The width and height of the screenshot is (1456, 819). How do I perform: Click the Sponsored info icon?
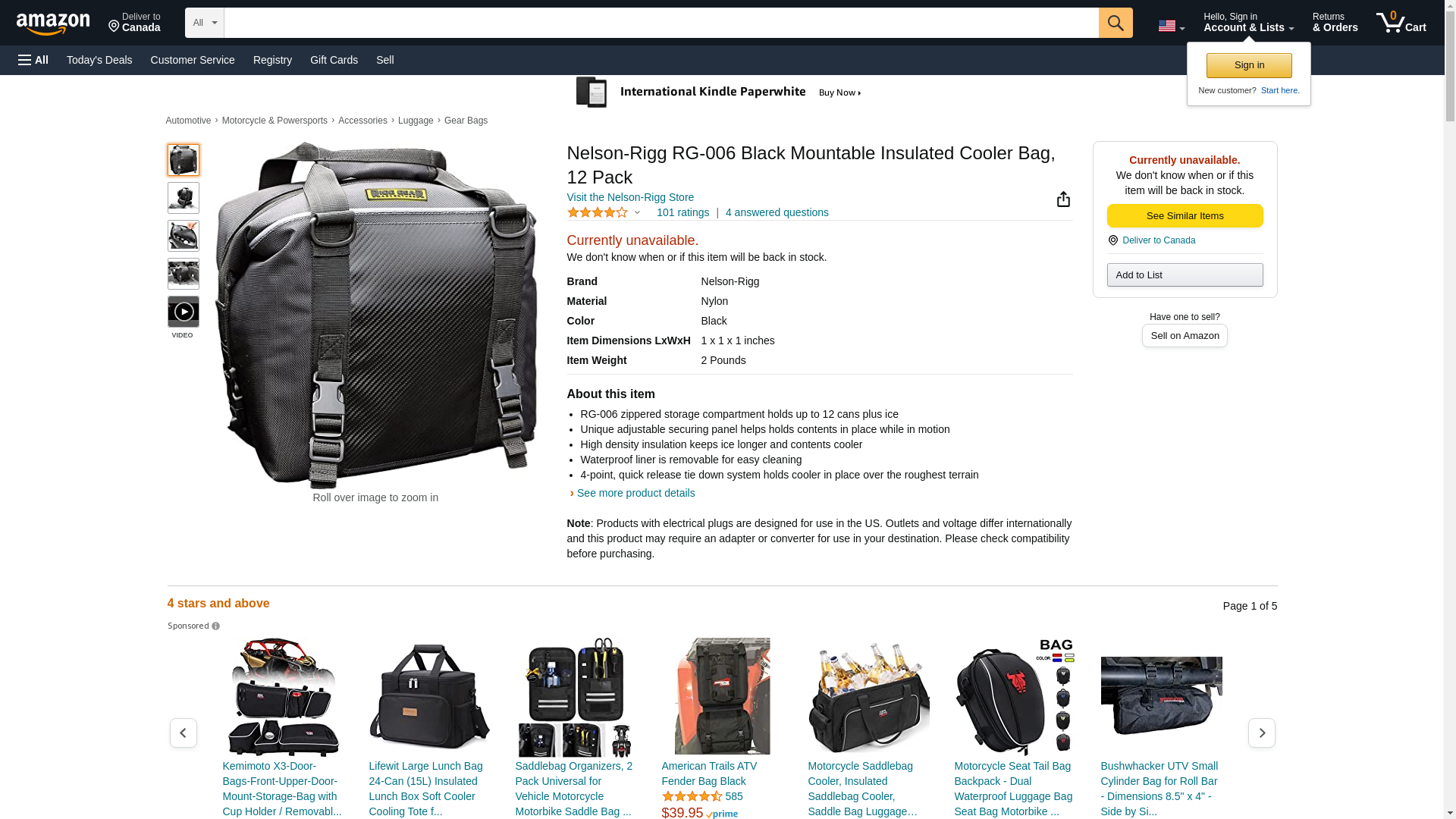pos(215,626)
